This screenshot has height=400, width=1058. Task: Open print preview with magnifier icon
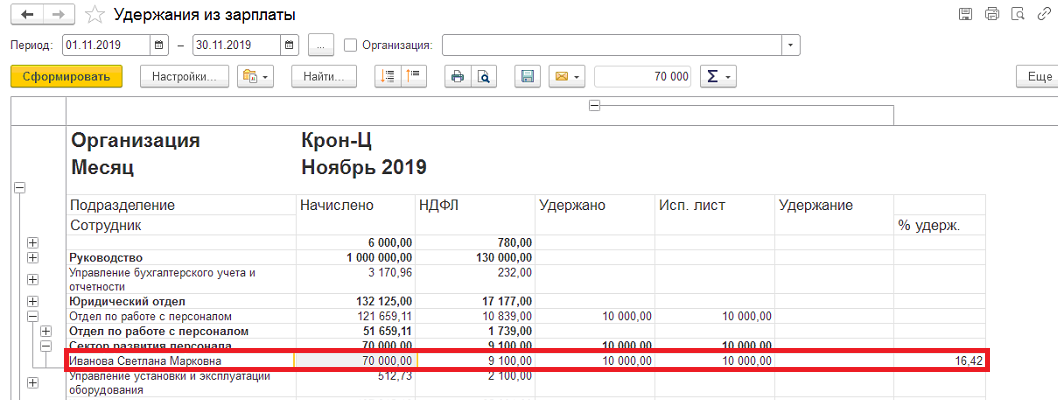tap(483, 77)
